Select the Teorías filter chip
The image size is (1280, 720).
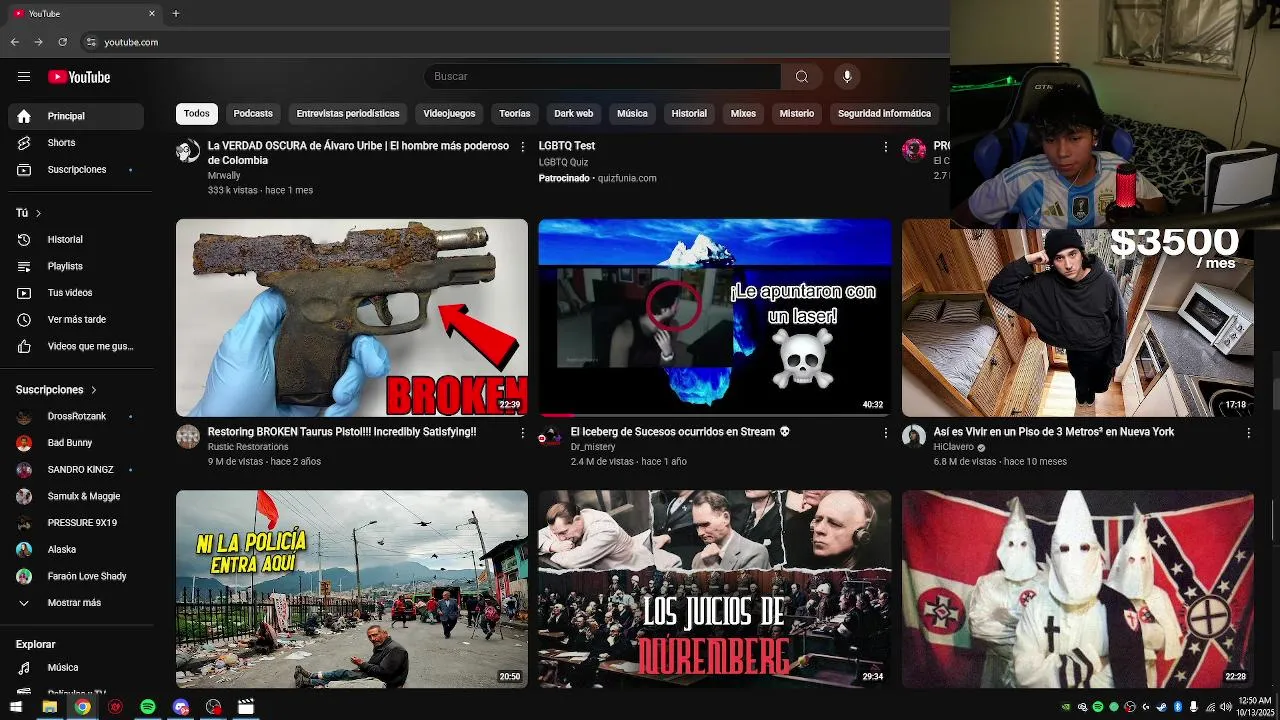[x=515, y=113]
